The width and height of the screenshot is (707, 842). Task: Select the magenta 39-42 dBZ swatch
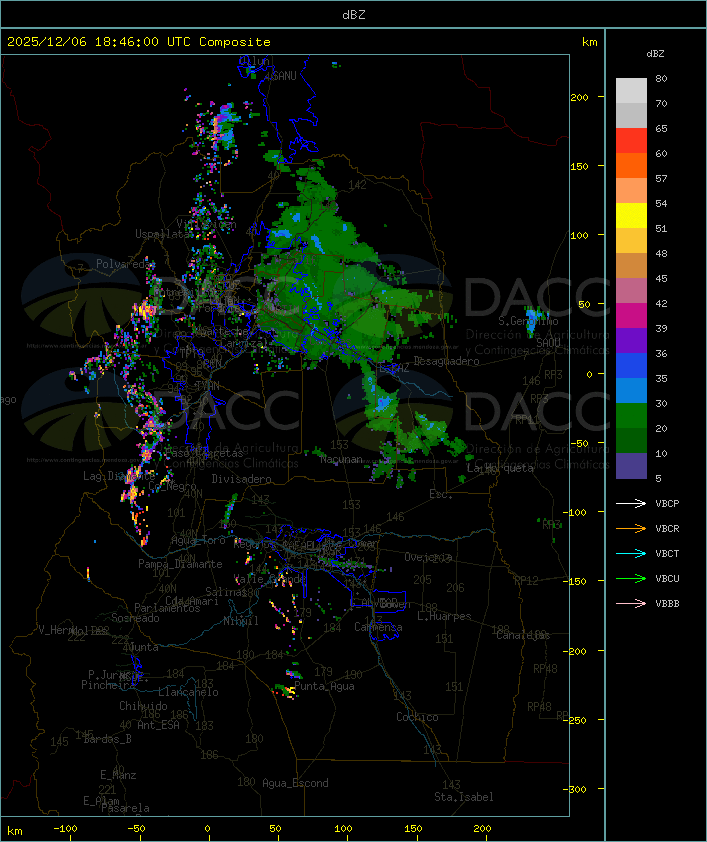pyautogui.click(x=631, y=316)
